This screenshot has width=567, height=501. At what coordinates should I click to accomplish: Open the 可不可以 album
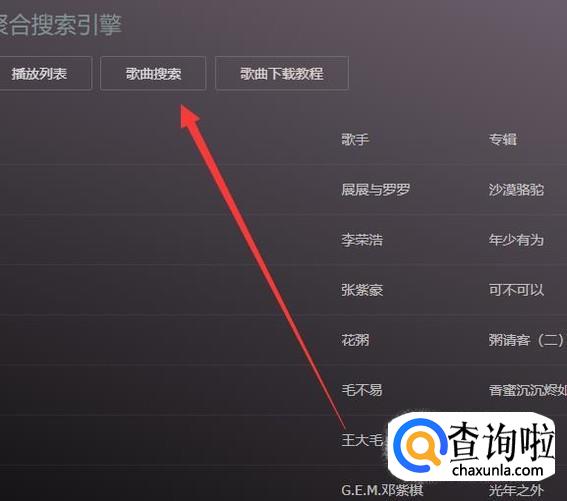[516, 290]
